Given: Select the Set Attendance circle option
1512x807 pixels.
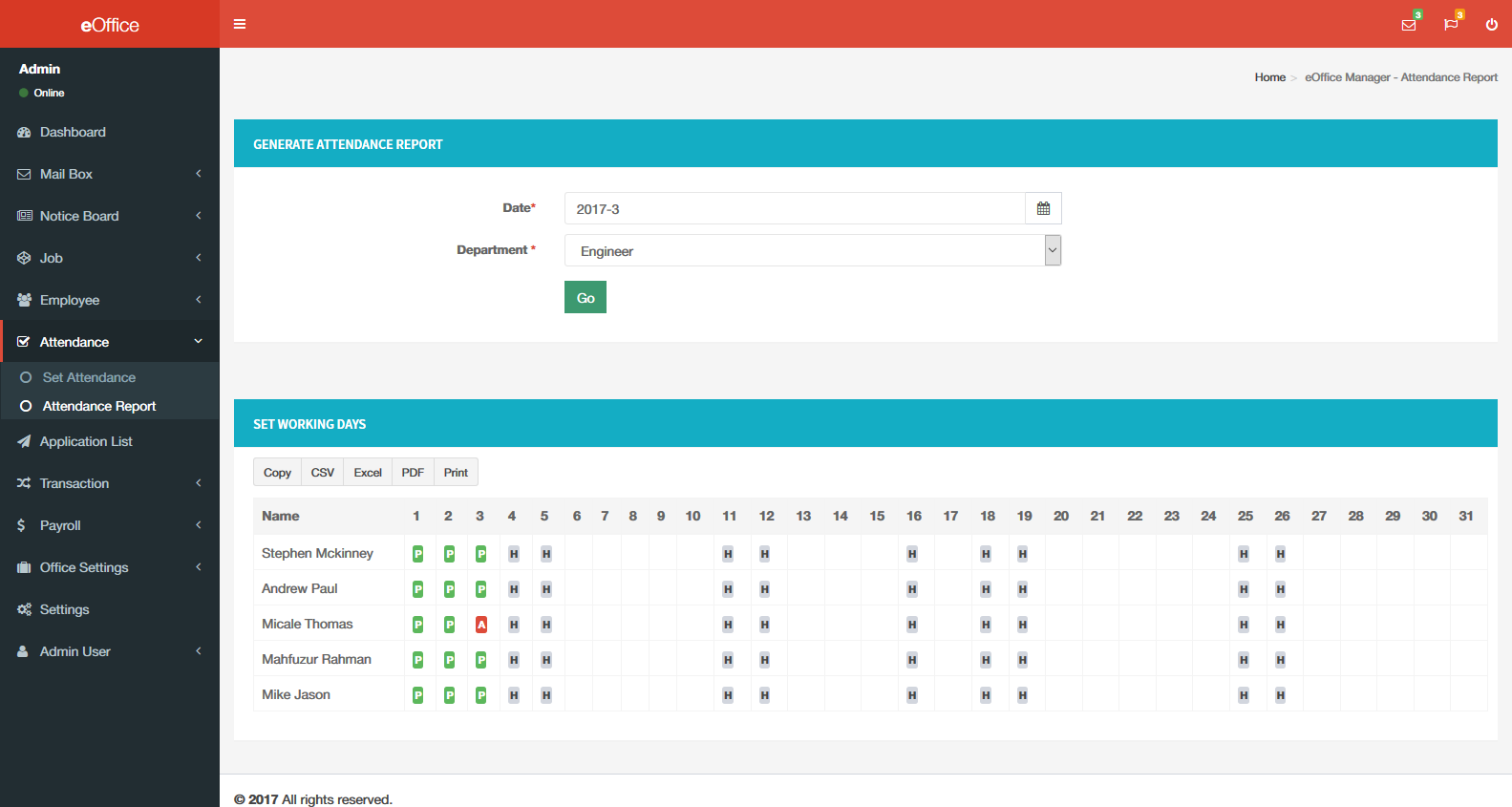Looking at the screenshot, I should [x=27, y=377].
